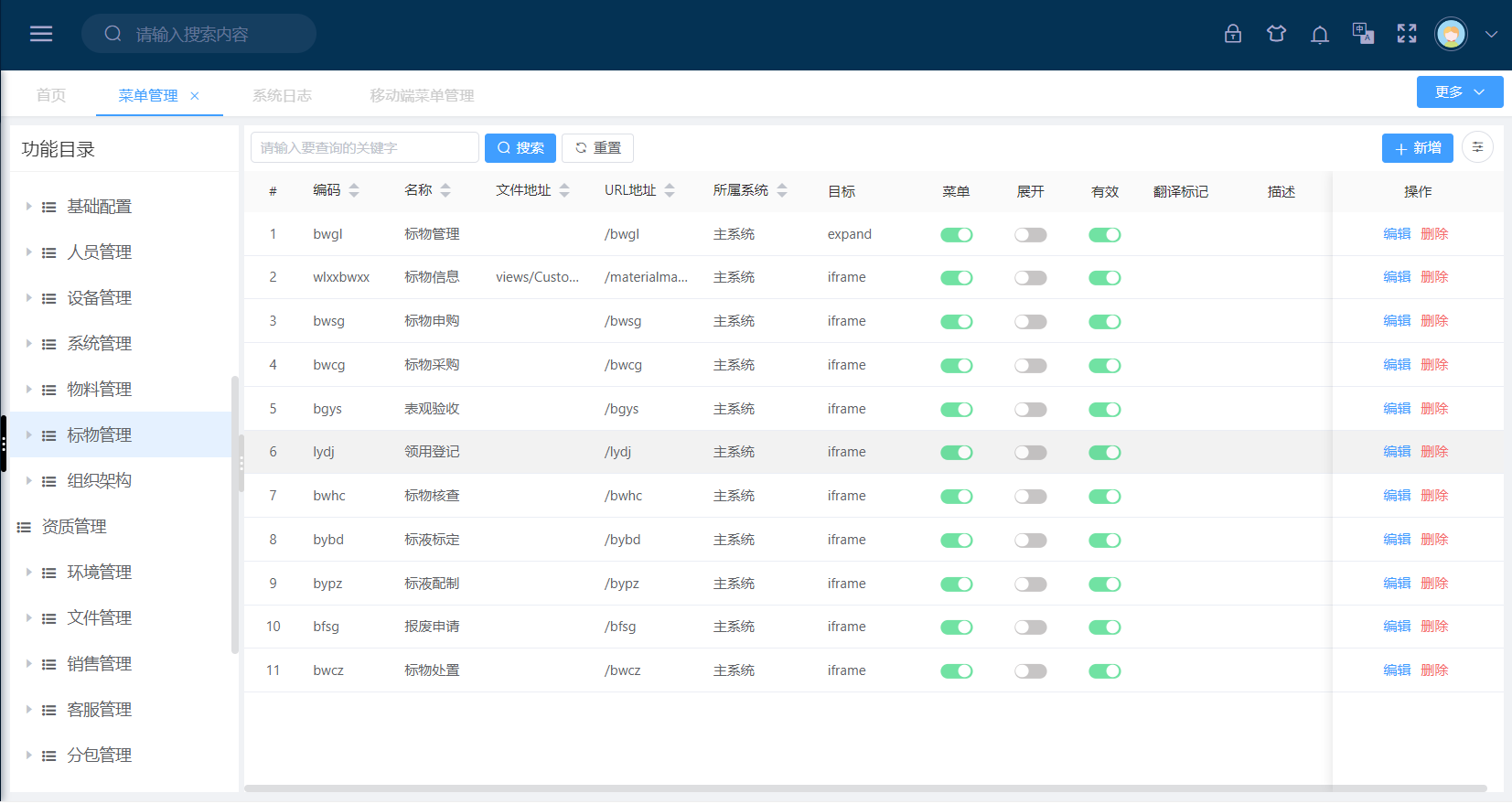
Task: Expand the 基础配置 tree node arrow
Action: [28, 207]
